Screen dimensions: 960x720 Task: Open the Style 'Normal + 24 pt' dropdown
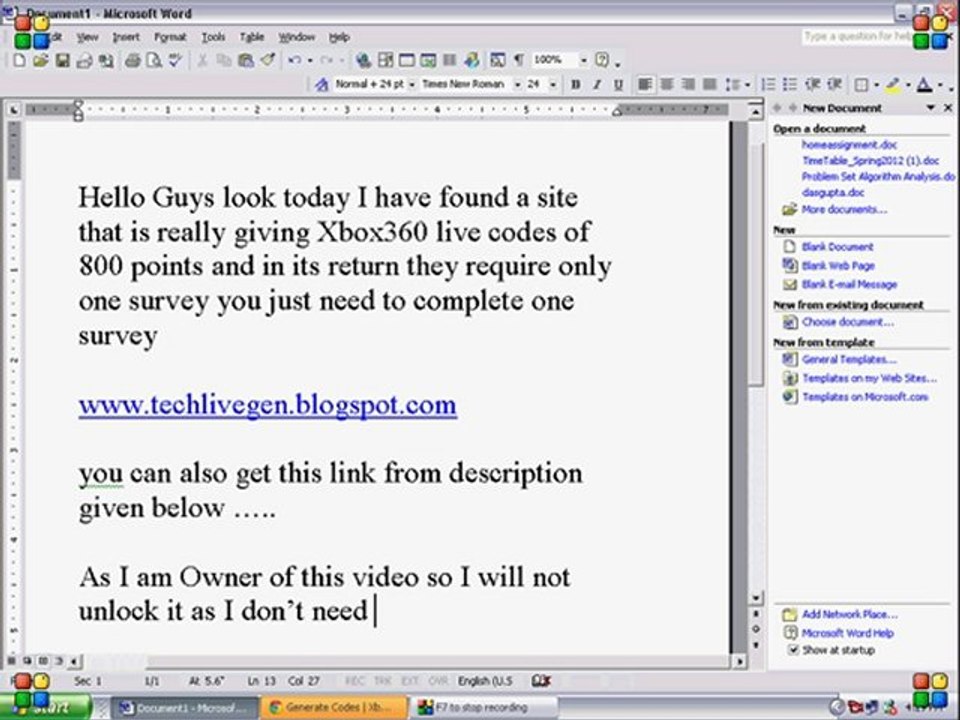pyautogui.click(x=412, y=84)
